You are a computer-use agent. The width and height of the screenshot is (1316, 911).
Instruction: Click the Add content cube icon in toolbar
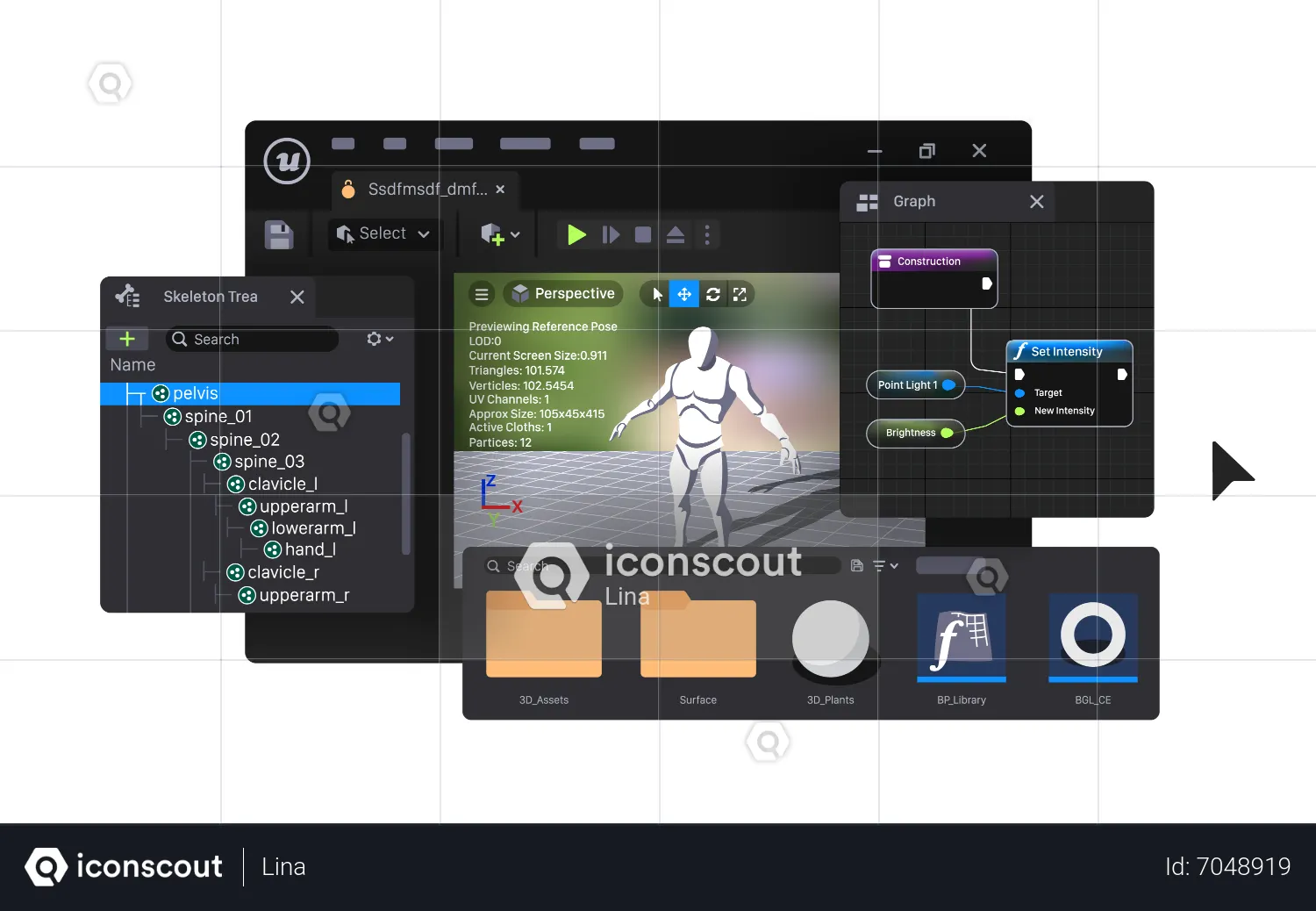click(495, 234)
